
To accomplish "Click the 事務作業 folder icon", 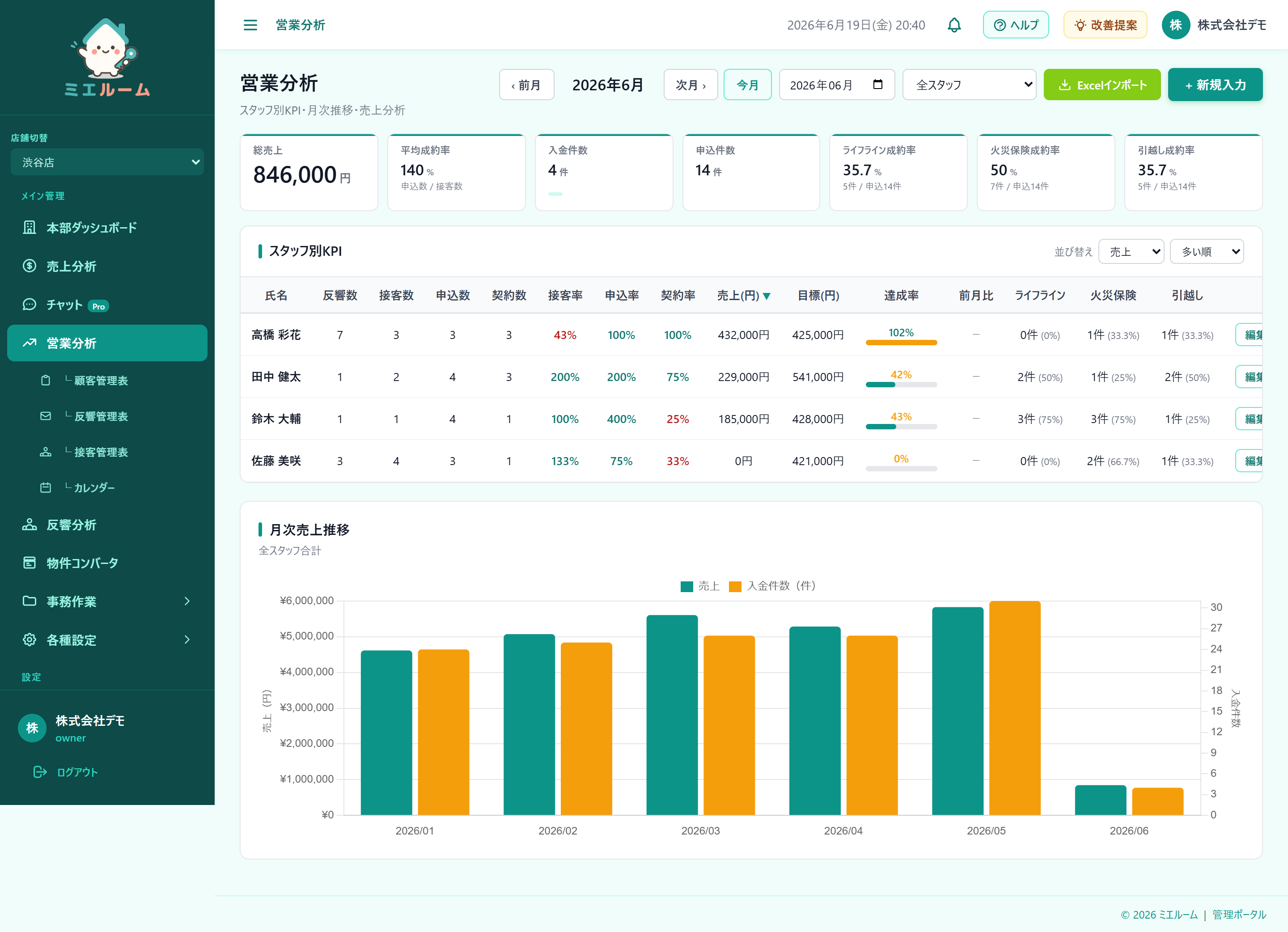I will [30, 601].
